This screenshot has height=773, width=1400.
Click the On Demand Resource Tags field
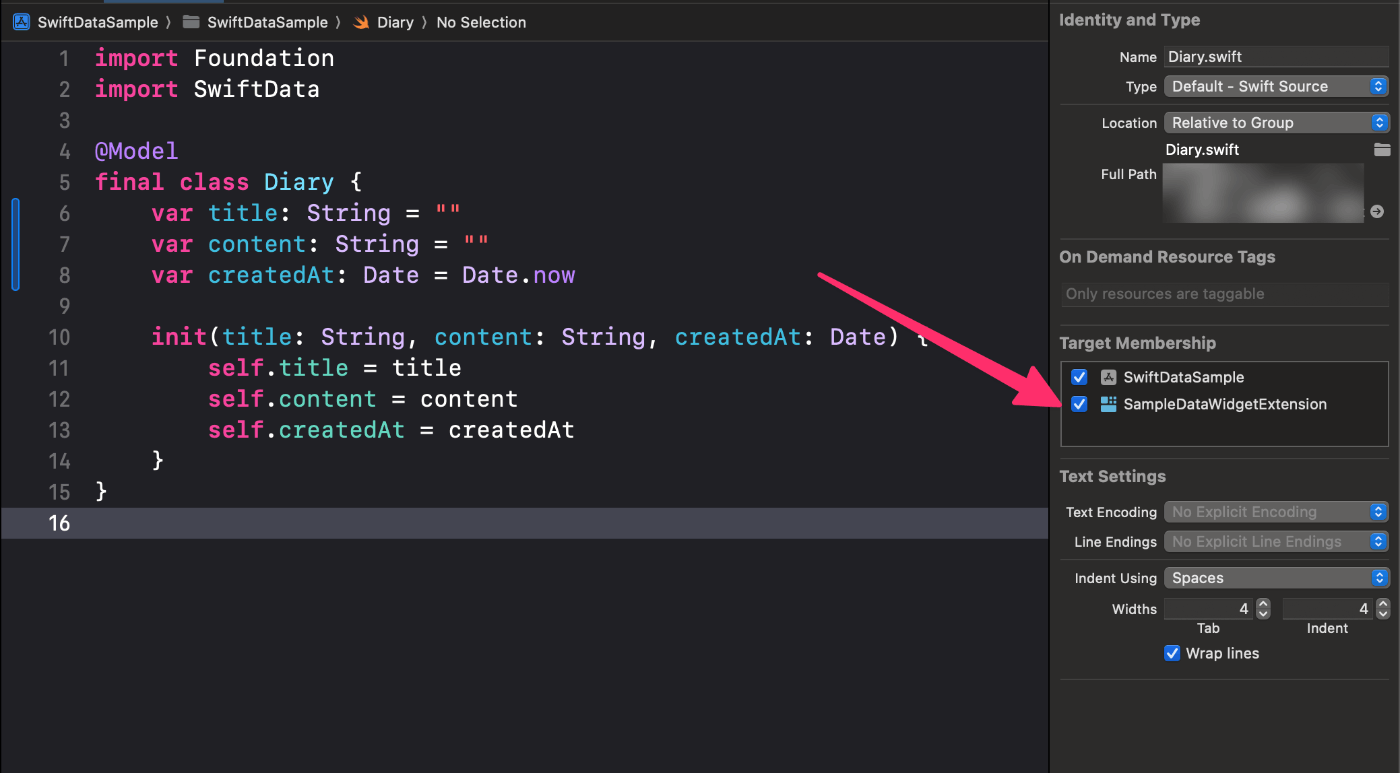coord(1224,294)
